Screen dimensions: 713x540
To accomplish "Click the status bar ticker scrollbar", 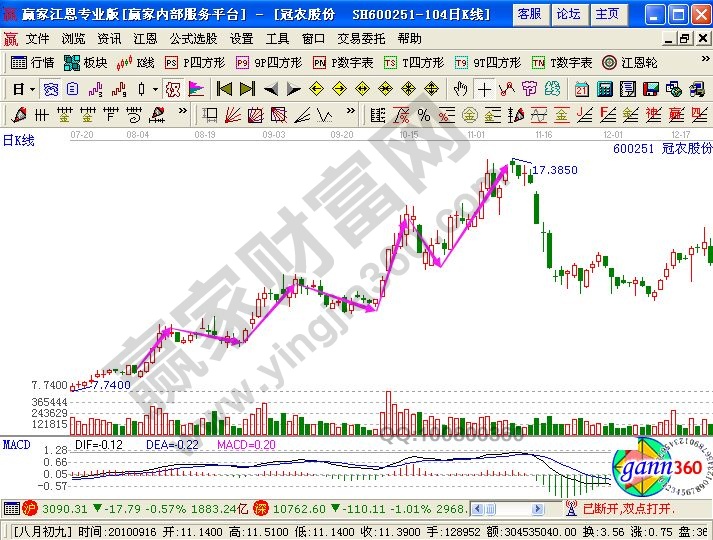I will click(x=507, y=509).
